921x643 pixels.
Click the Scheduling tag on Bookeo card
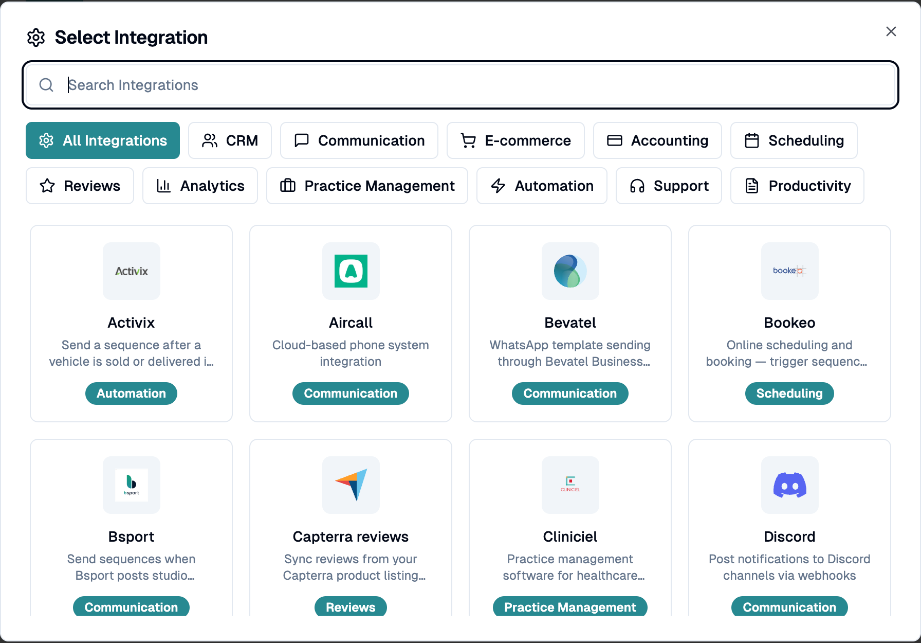[x=789, y=393]
